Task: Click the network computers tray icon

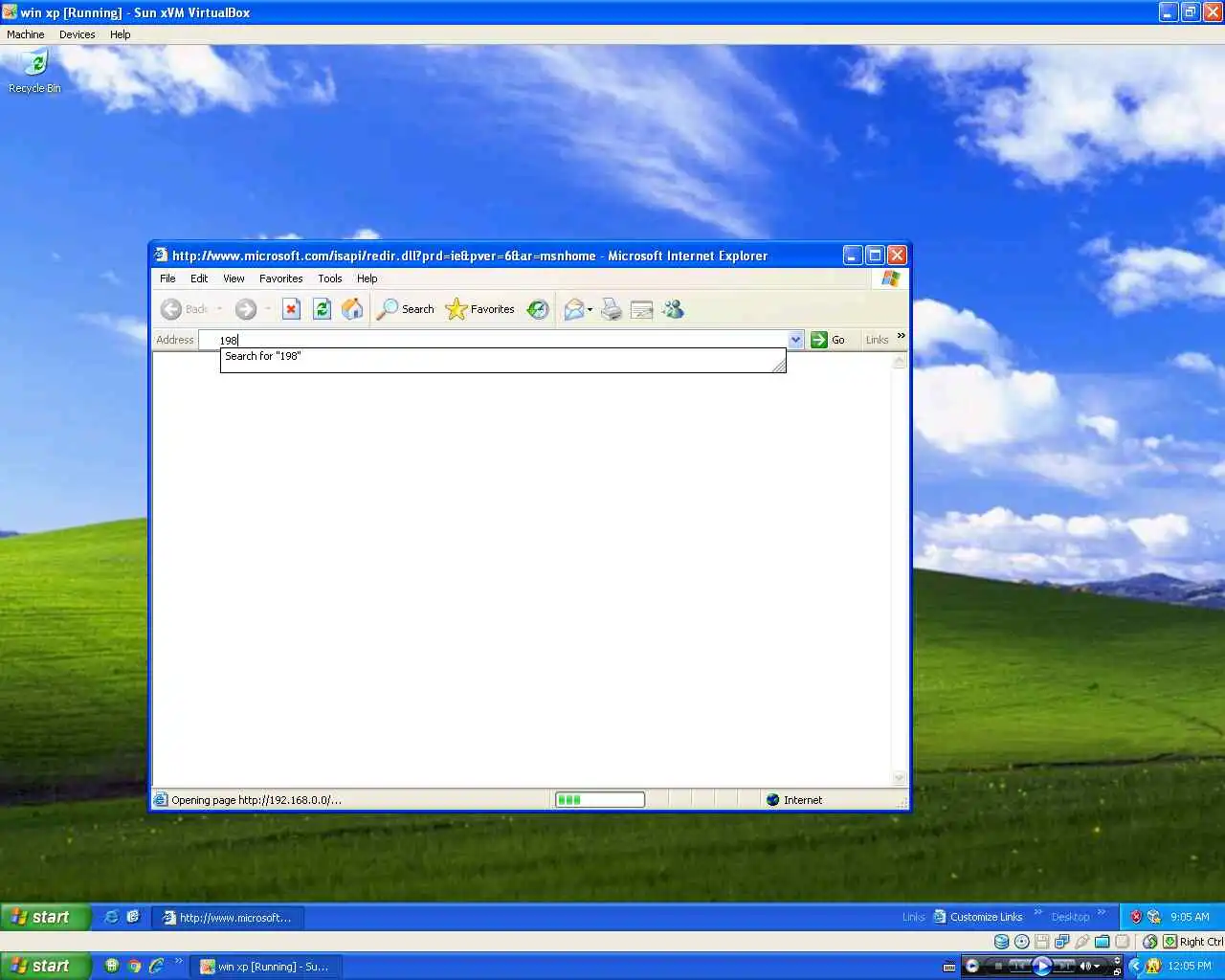Action: pyautogui.click(x=1154, y=917)
